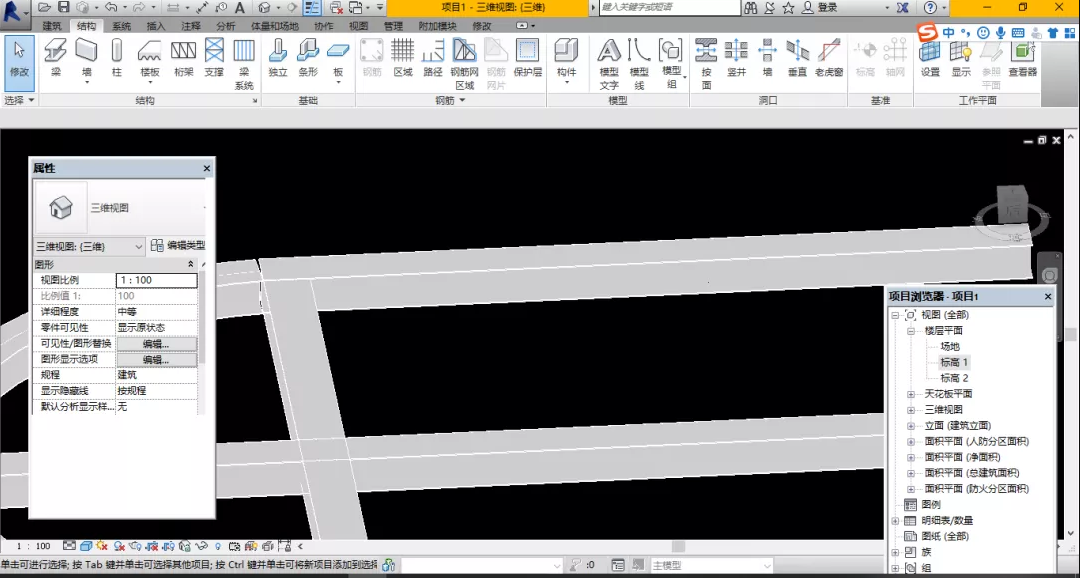The height and width of the screenshot is (578, 1080).
Task: Switch to the 建筑 ribbon tab
Action: [52, 26]
